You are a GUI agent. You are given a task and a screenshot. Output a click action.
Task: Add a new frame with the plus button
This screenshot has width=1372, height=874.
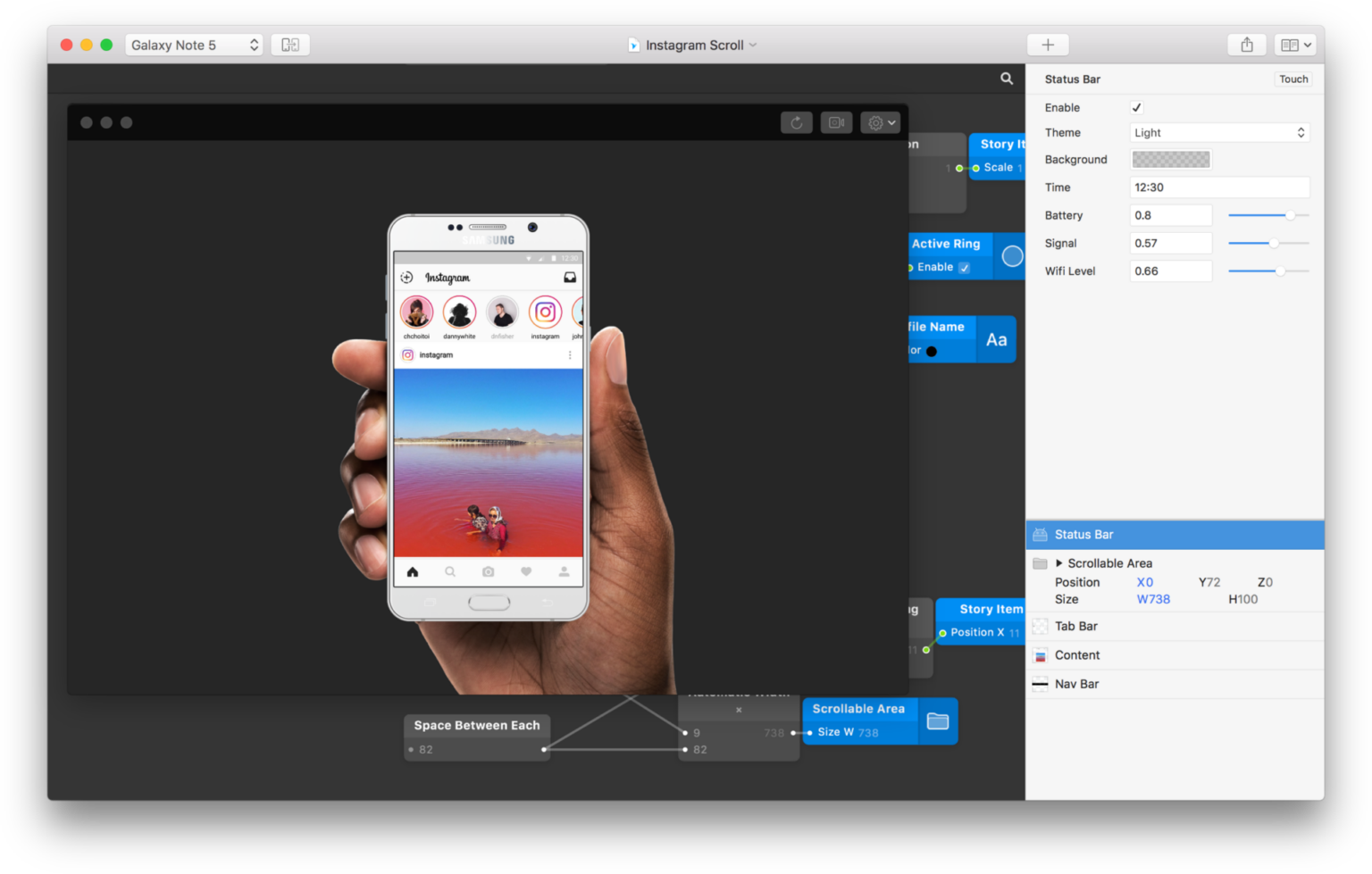1047,44
